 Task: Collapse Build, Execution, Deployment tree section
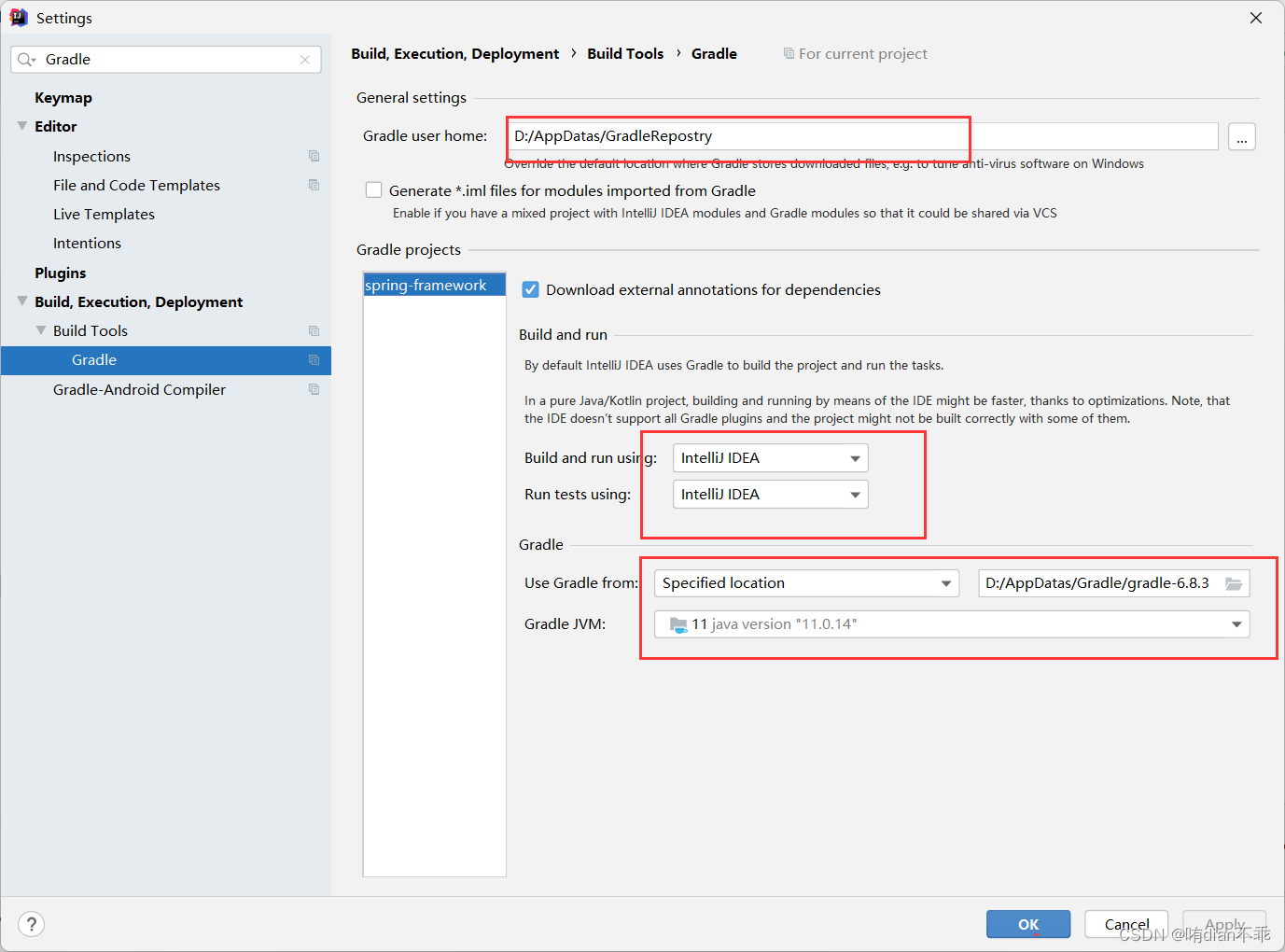[22, 301]
